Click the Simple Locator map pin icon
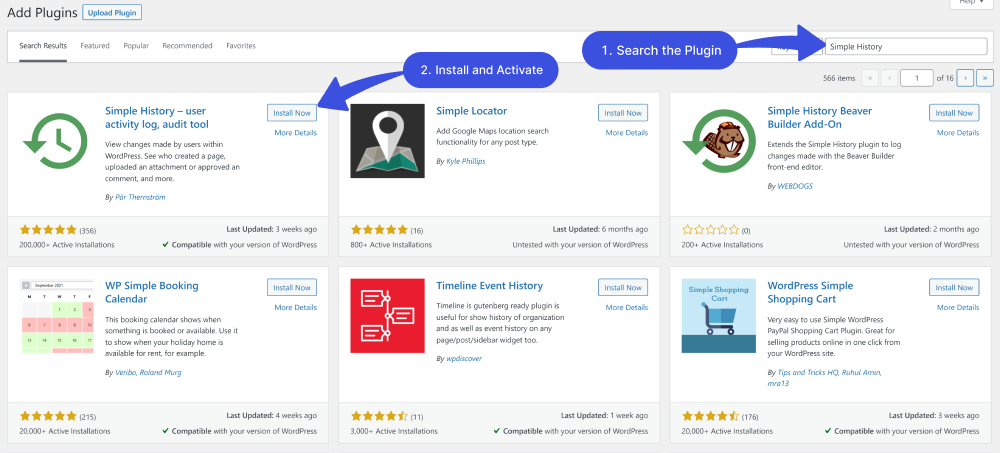Viewport: 1000px width, 453px height. click(387, 140)
